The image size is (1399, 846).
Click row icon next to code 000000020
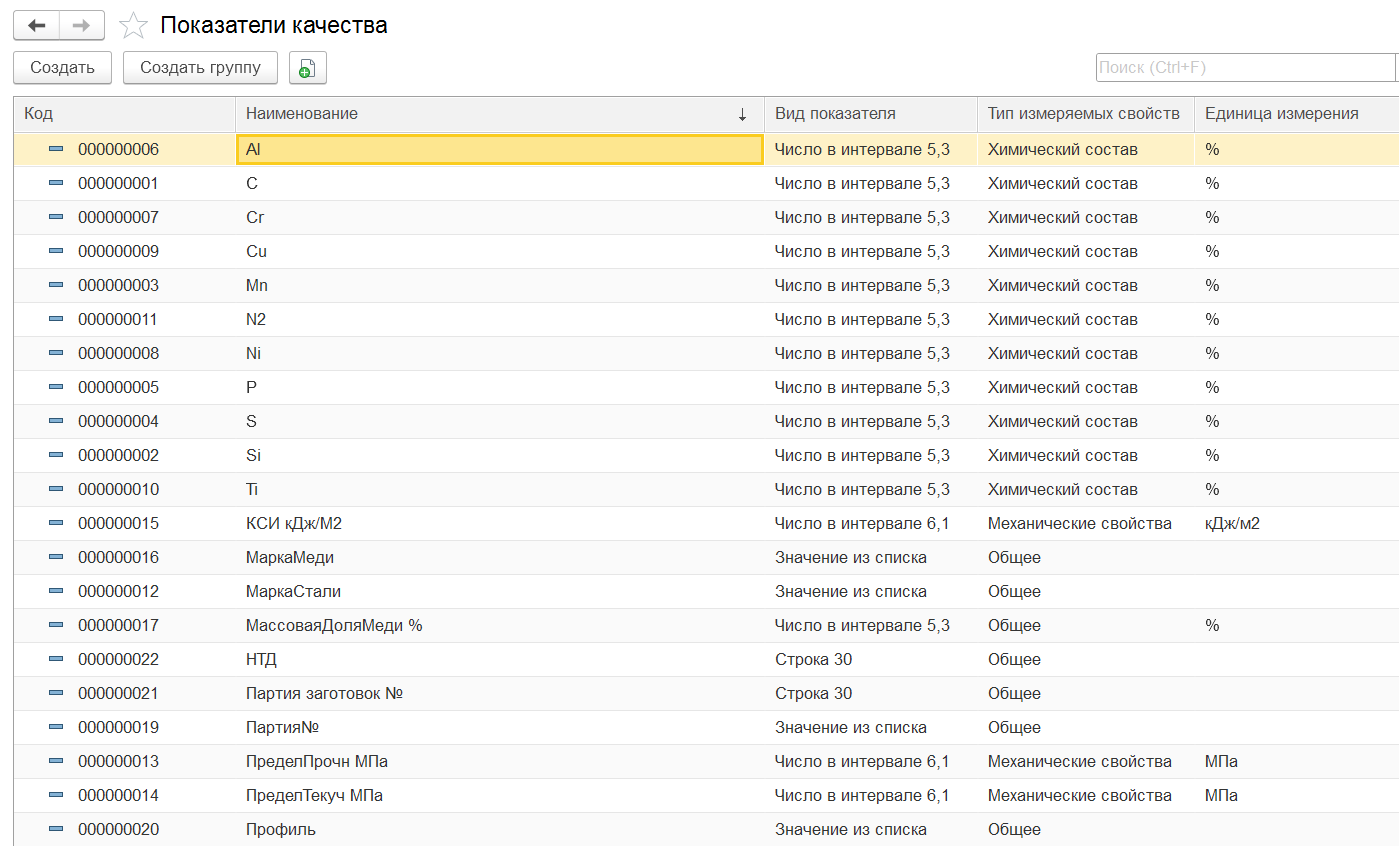pos(56,830)
